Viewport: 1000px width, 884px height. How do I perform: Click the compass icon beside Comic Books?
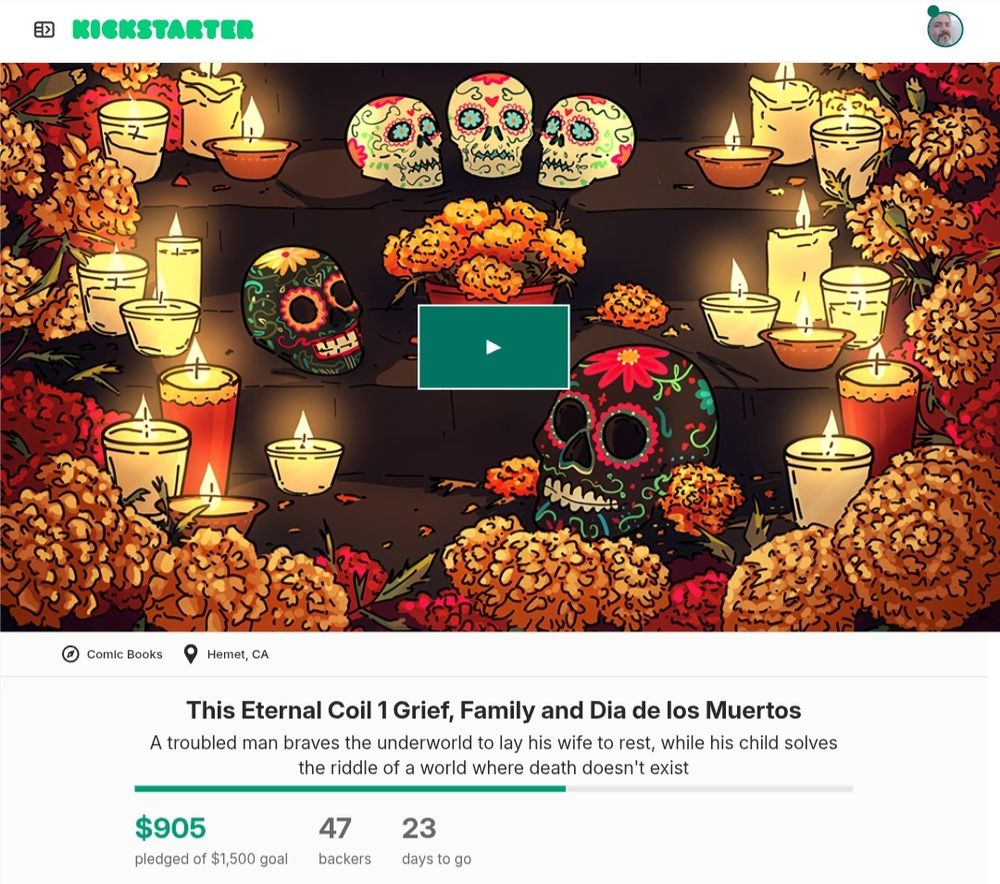coord(70,654)
